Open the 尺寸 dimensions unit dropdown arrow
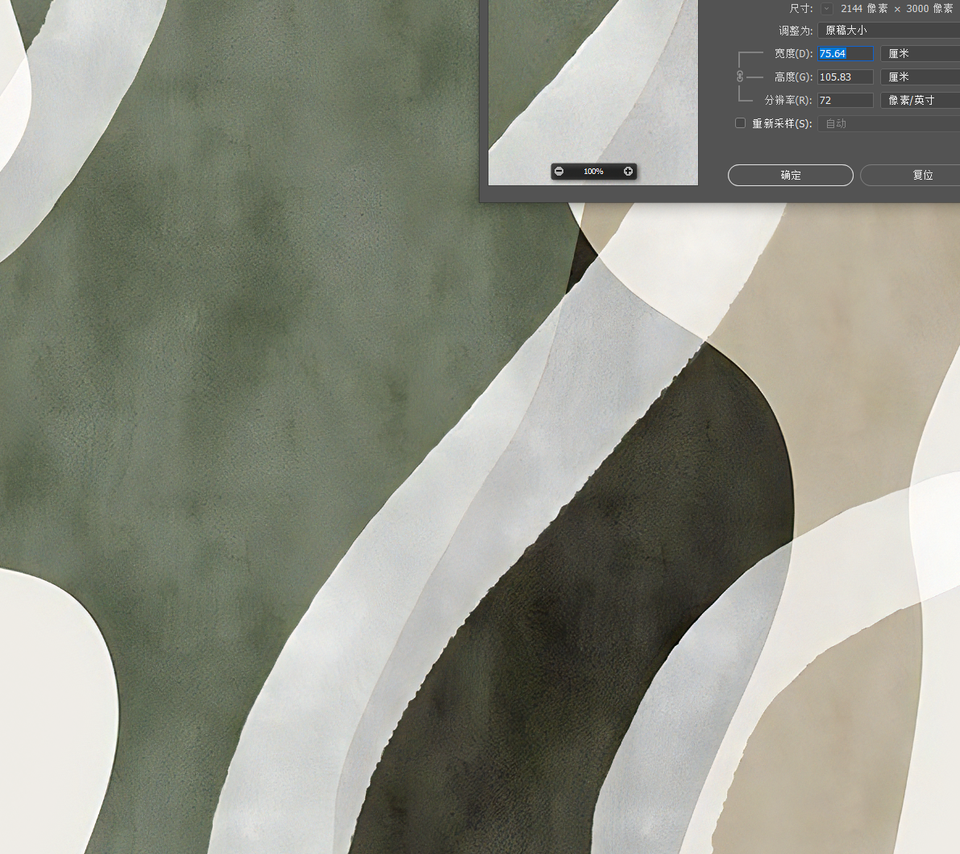Viewport: 960px width, 854px height. tap(826, 8)
